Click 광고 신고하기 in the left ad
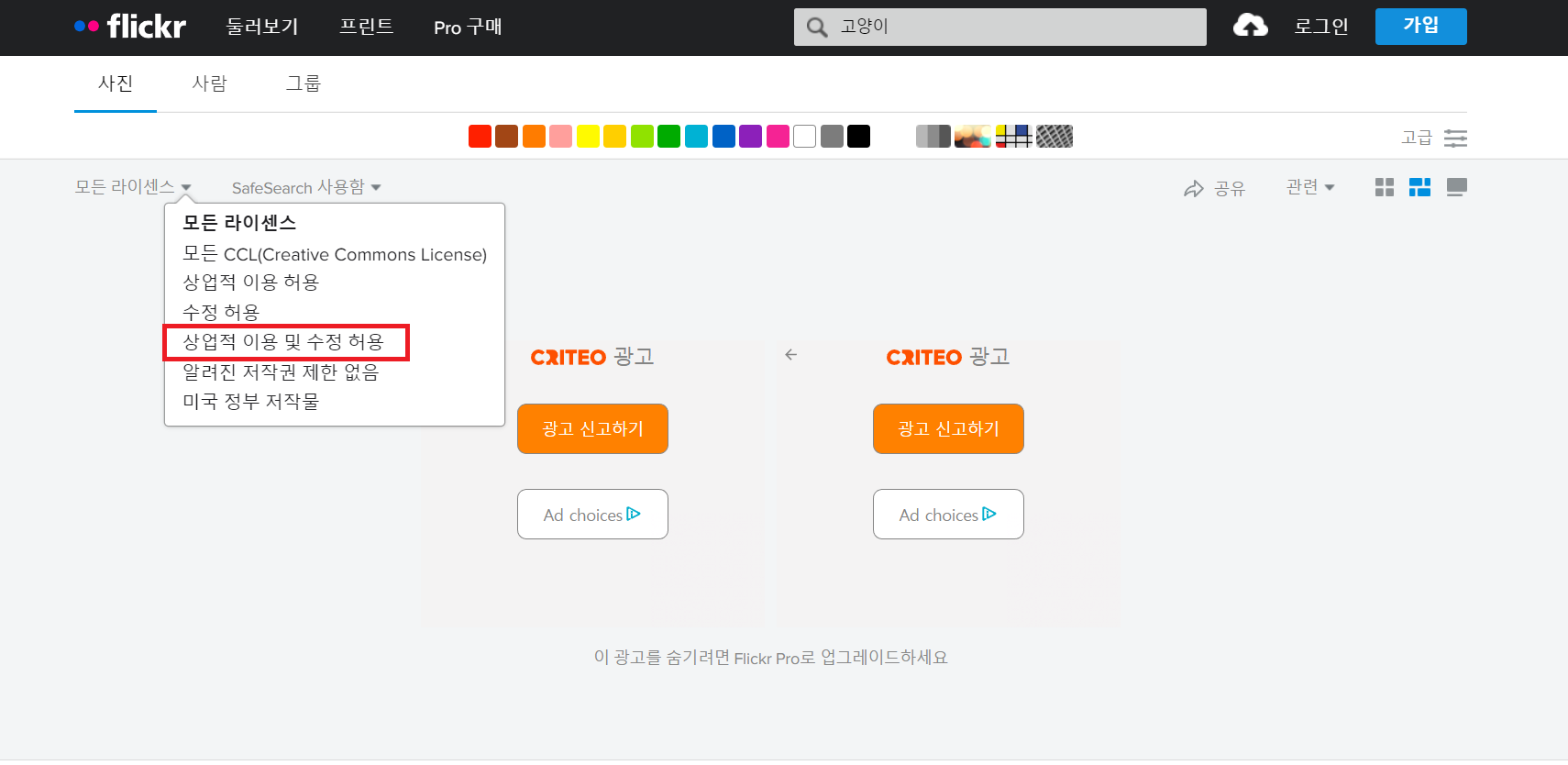The height and width of the screenshot is (765, 1568). pyautogui.click(x=592, y=428)
